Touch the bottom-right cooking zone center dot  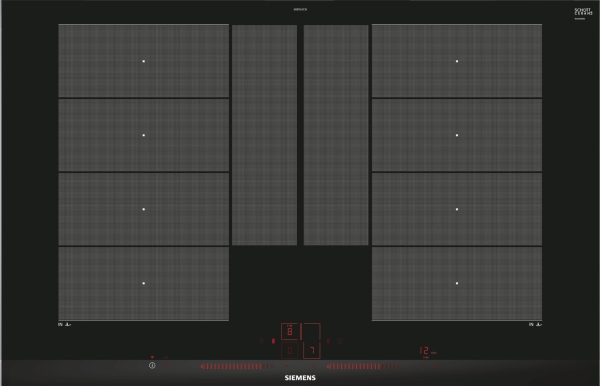(457, 283)
